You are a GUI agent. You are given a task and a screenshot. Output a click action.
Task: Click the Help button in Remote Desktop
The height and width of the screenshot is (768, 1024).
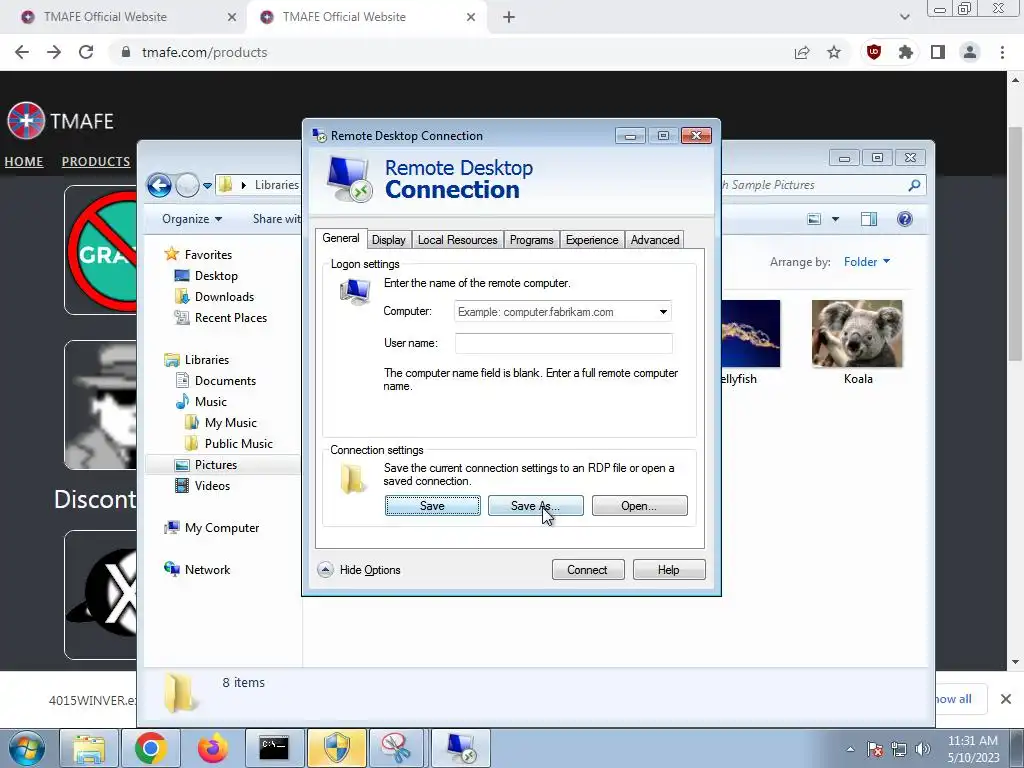[669, 569]
